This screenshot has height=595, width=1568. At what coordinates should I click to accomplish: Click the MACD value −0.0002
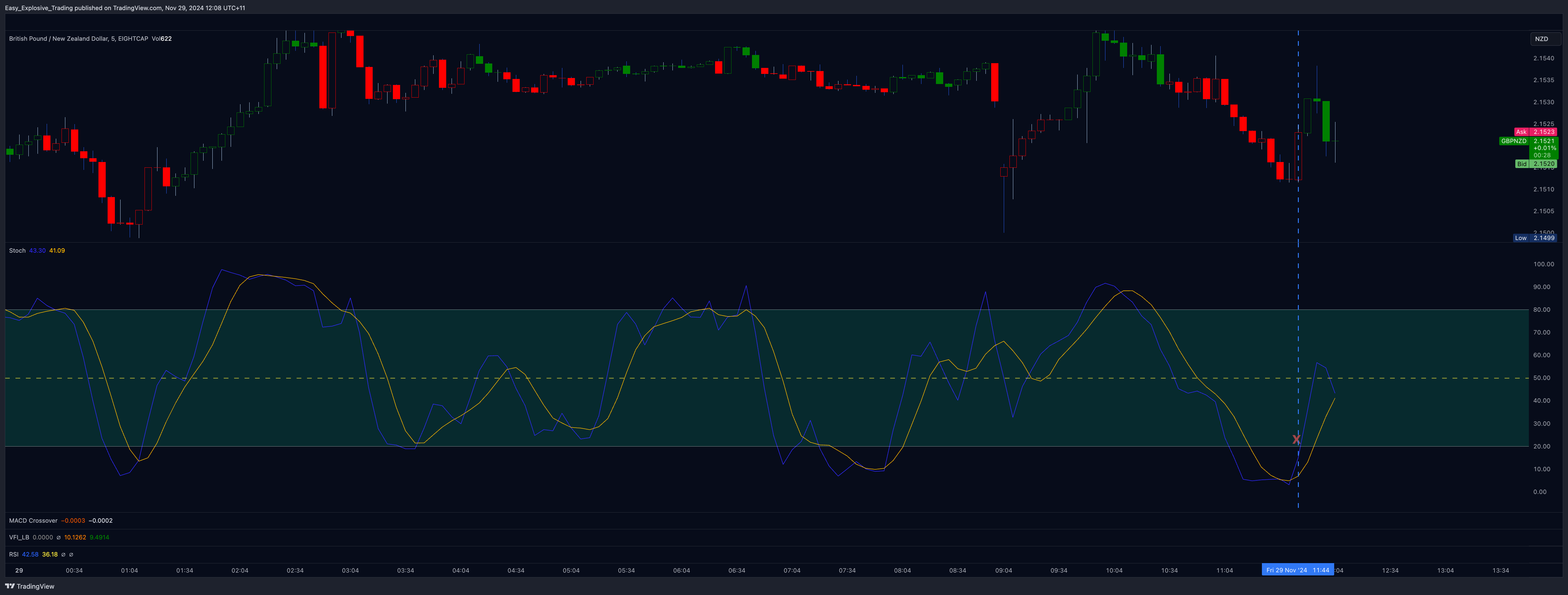click(100, 521)
